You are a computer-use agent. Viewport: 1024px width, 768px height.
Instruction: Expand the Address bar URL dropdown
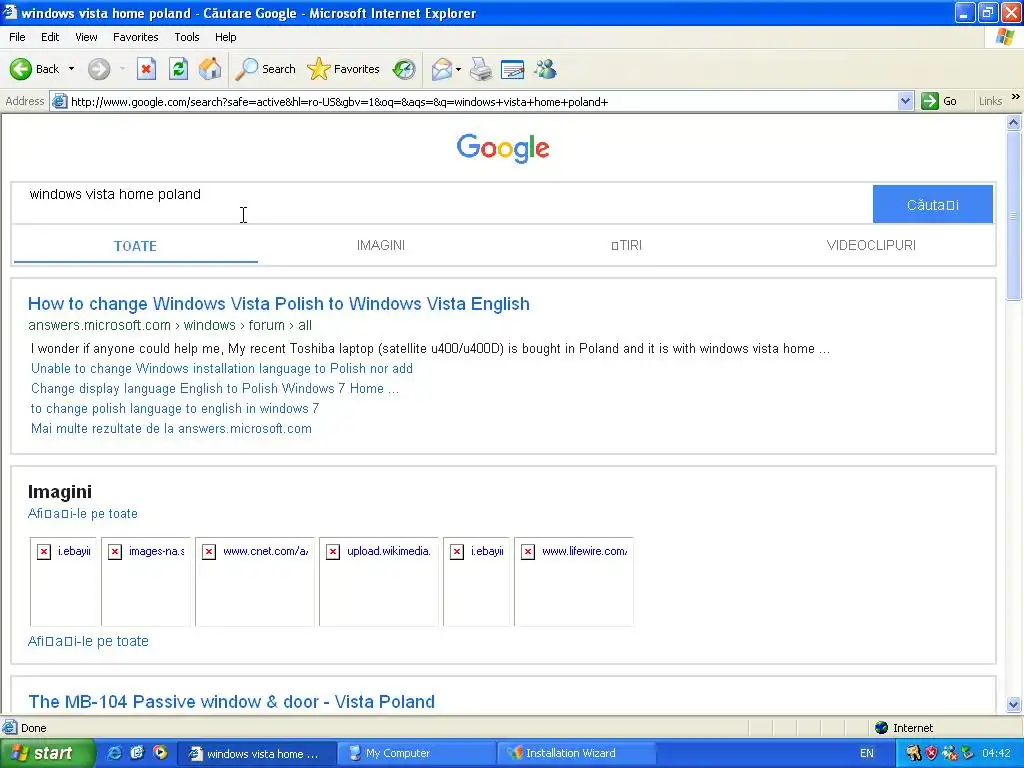(x=905, y=101)
